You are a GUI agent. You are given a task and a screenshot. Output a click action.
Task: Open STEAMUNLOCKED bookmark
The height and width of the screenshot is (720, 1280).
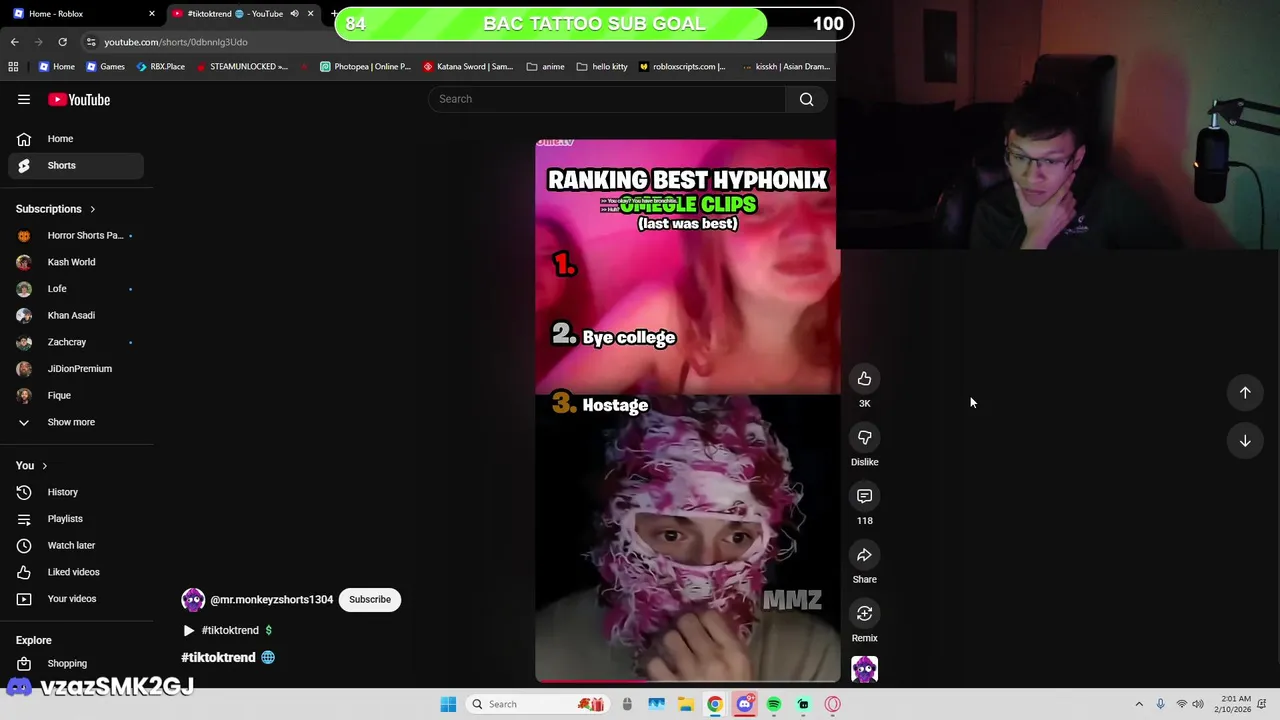[x=242, y=67]
